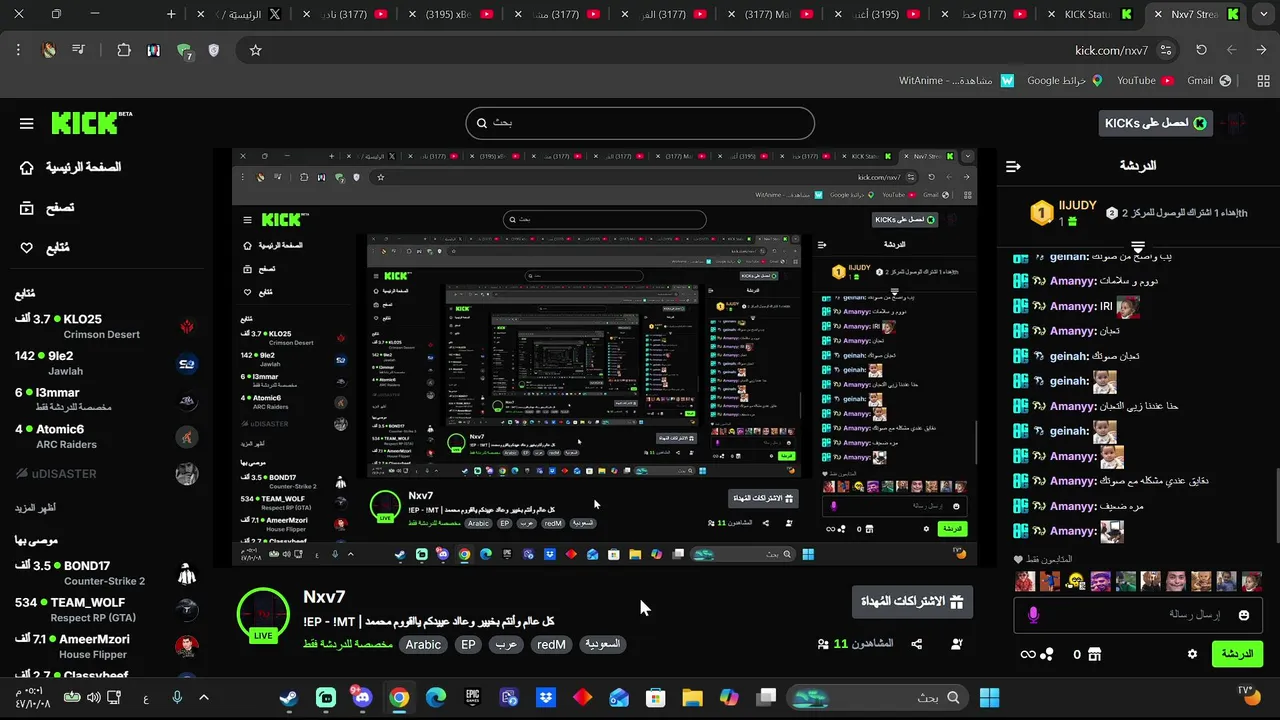The height and width of the screenshot is (720, 1280).
Task: Open AmeerMzori recommended channel
Action: [x=106, y=646]
